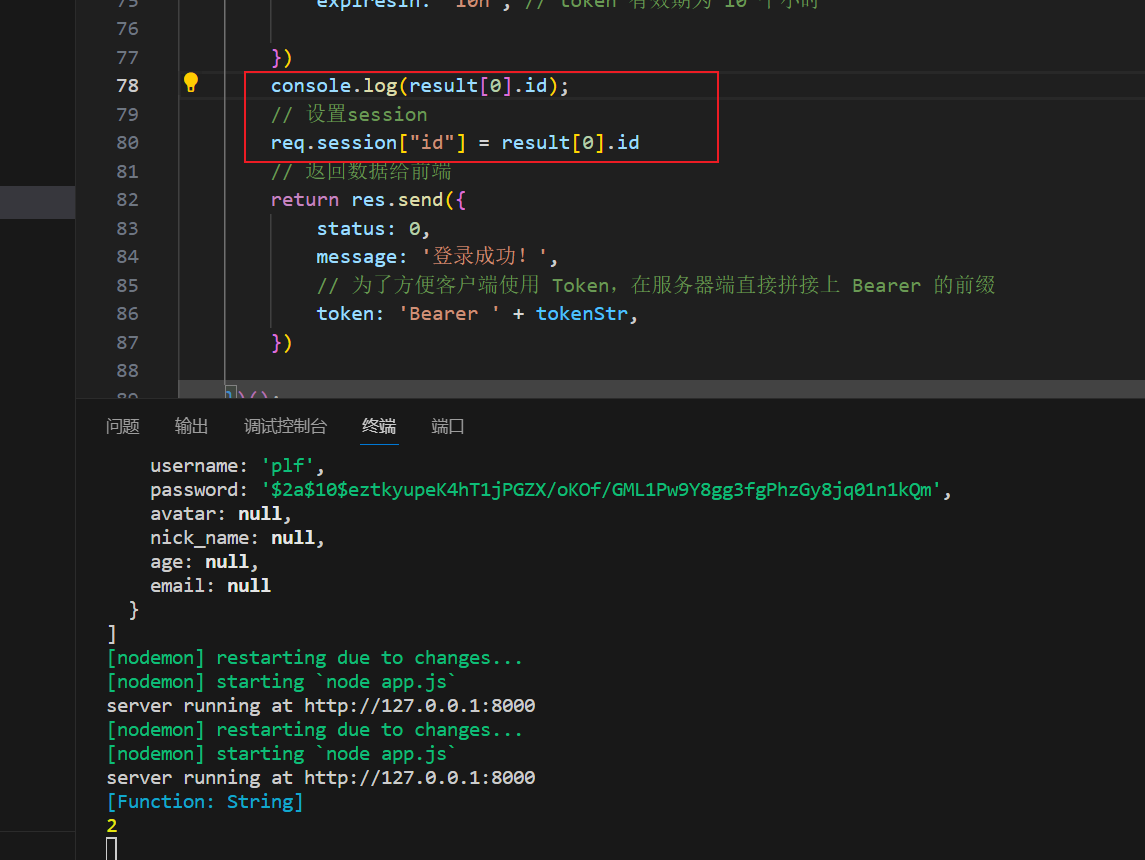
Task: Select line number 80 in the gutter
Action: pyautogui.click(x=127, y=143)
